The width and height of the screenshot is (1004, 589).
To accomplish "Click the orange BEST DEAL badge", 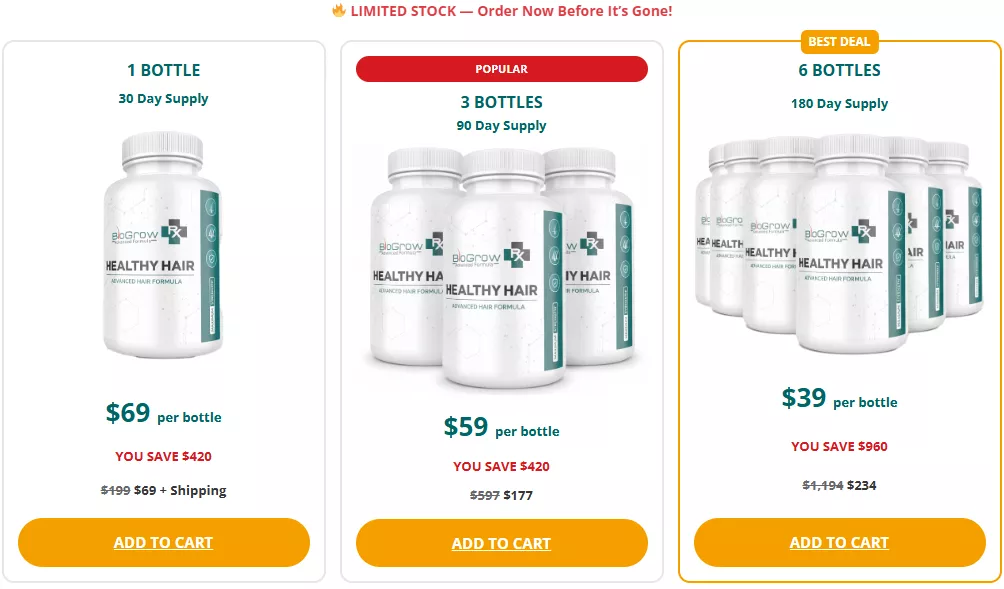I will pyautogui.click(x=839, y=41).
